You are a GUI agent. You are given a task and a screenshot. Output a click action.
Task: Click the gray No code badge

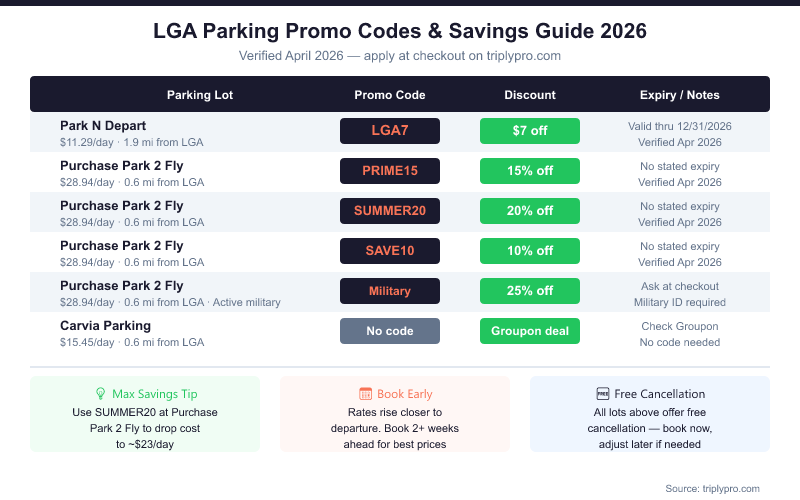click(390, 331)
